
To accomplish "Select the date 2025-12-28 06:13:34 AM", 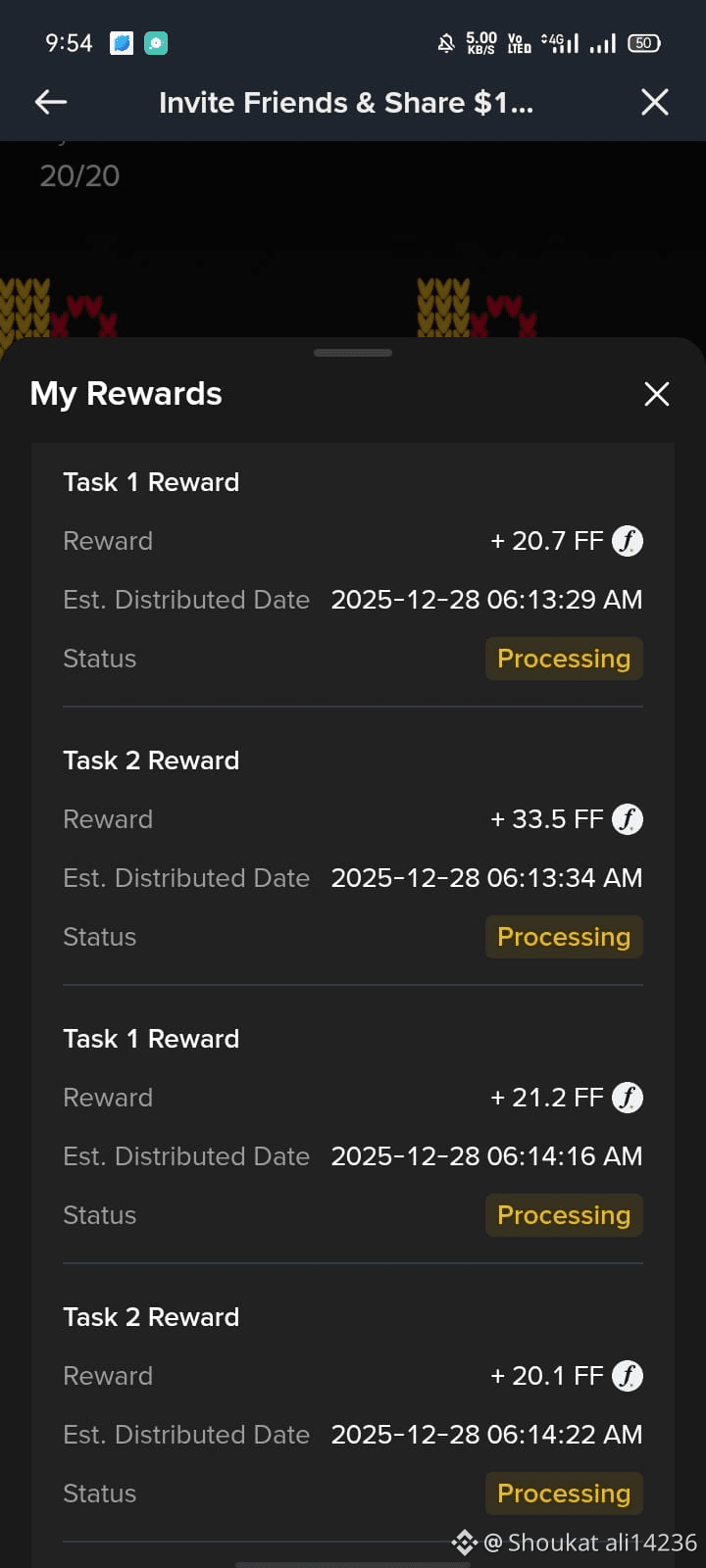I will (486, 878).
